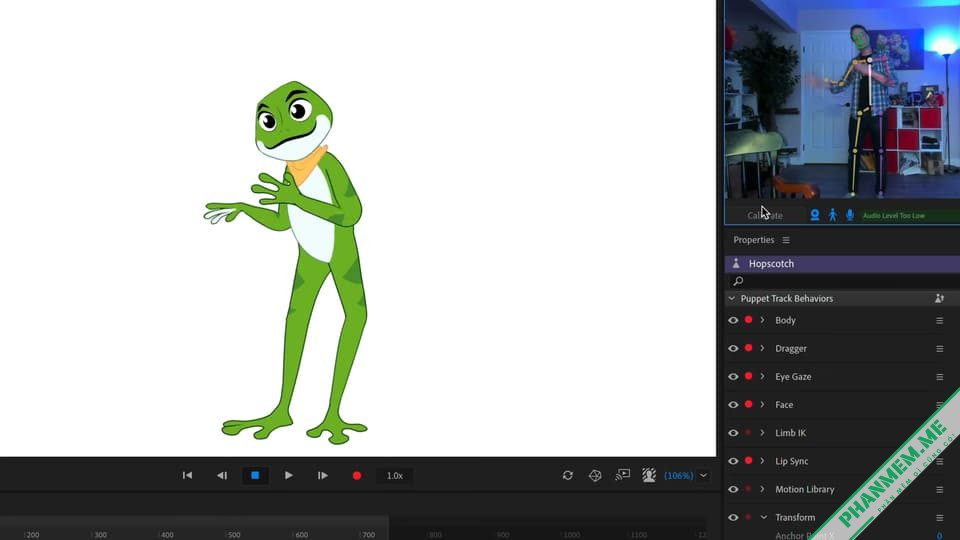960x540 pixels.
Task: Step forward one frame
Action: pyautogui.click(x=322, y=475)
